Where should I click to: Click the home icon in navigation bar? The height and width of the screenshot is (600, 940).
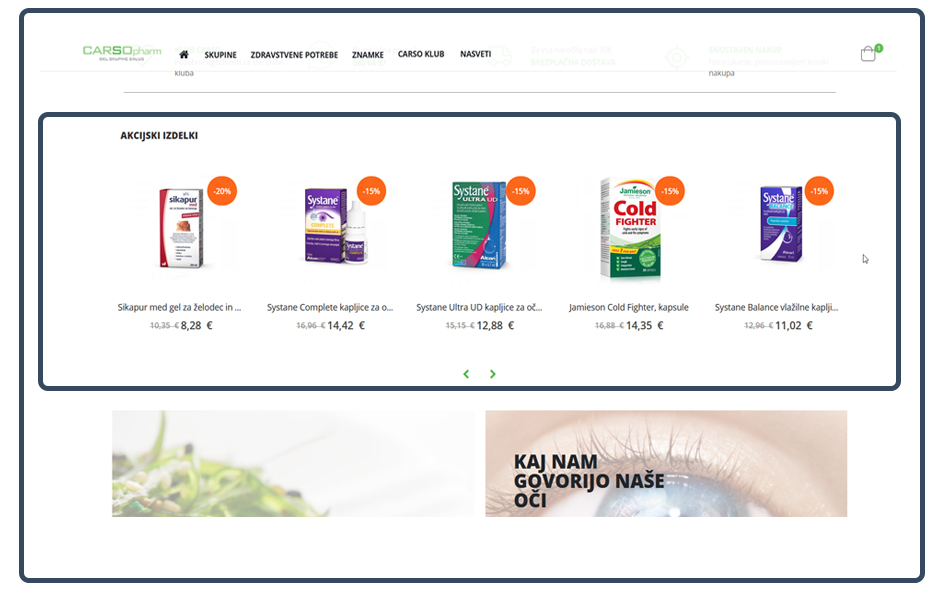[x=184, y=55]
